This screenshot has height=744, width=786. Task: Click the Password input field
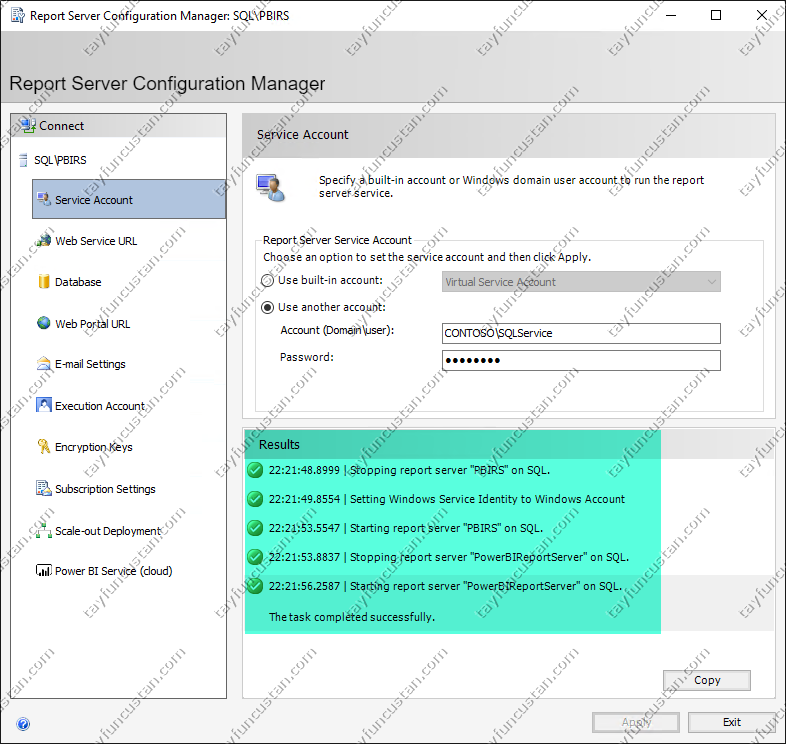click(581, 360)
